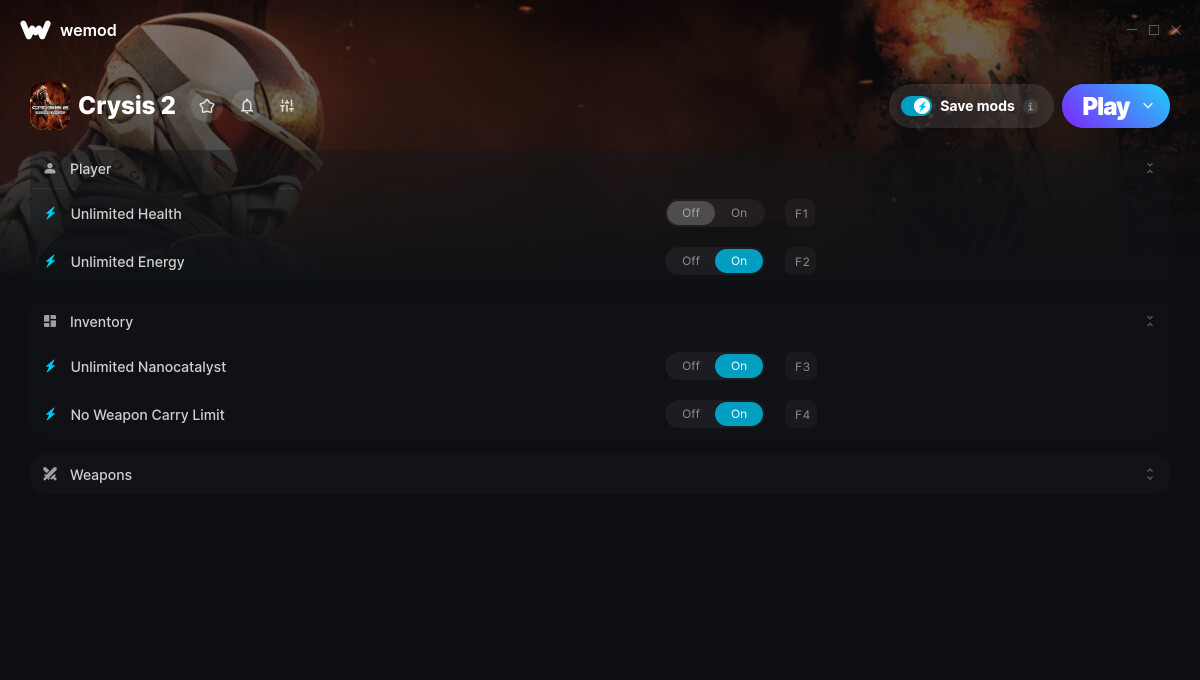Click the Play button
The image size is (1200, 680).
click(x=1104, y=106)
